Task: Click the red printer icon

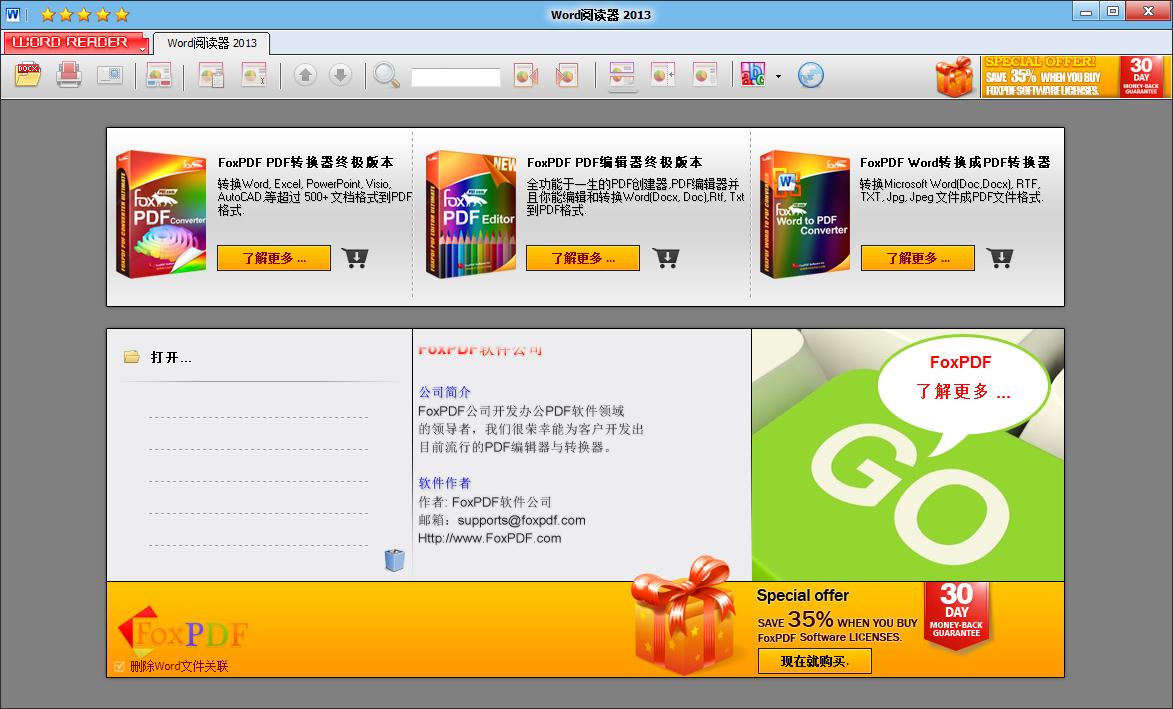Action: pyautogui.click(x=69, y=75)
